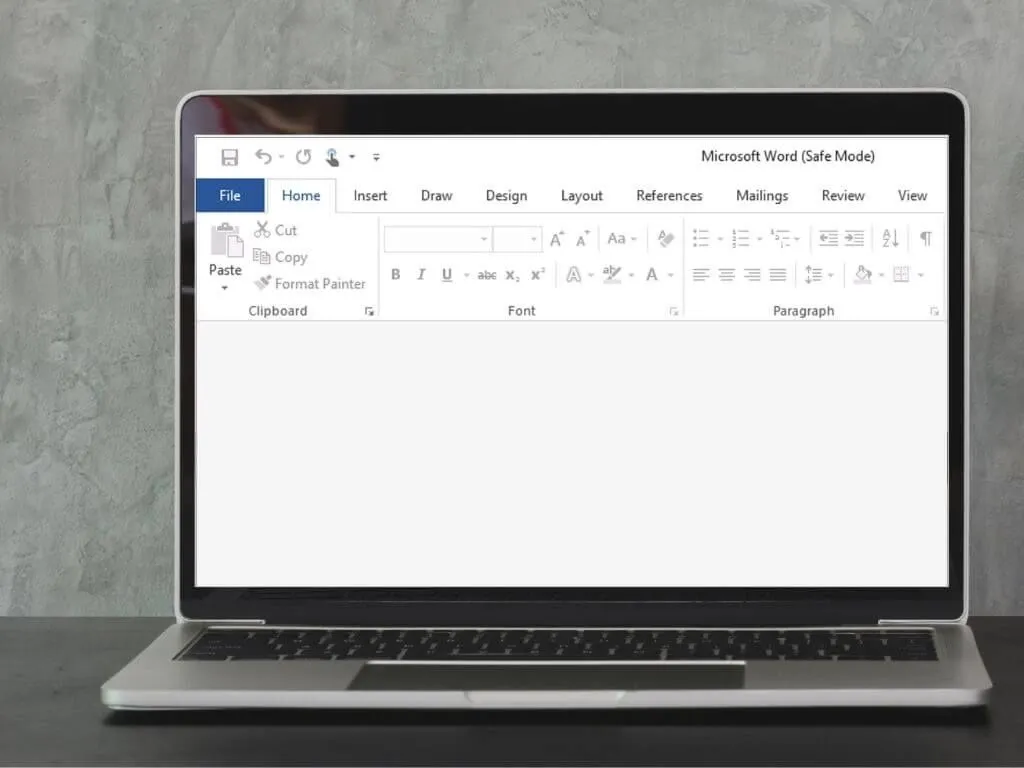Click the Align Left icon
Image resolution: width=1024 pixels, height=768 pixels.
point(701,275)
